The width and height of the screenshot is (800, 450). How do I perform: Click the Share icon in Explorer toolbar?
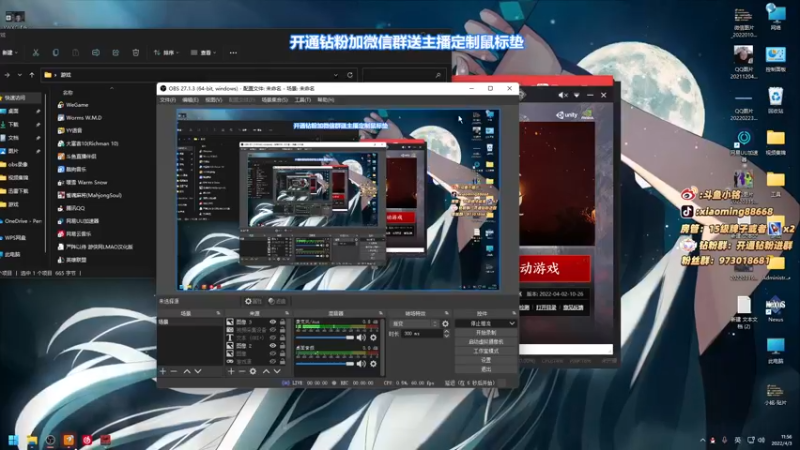click(116, 53)
